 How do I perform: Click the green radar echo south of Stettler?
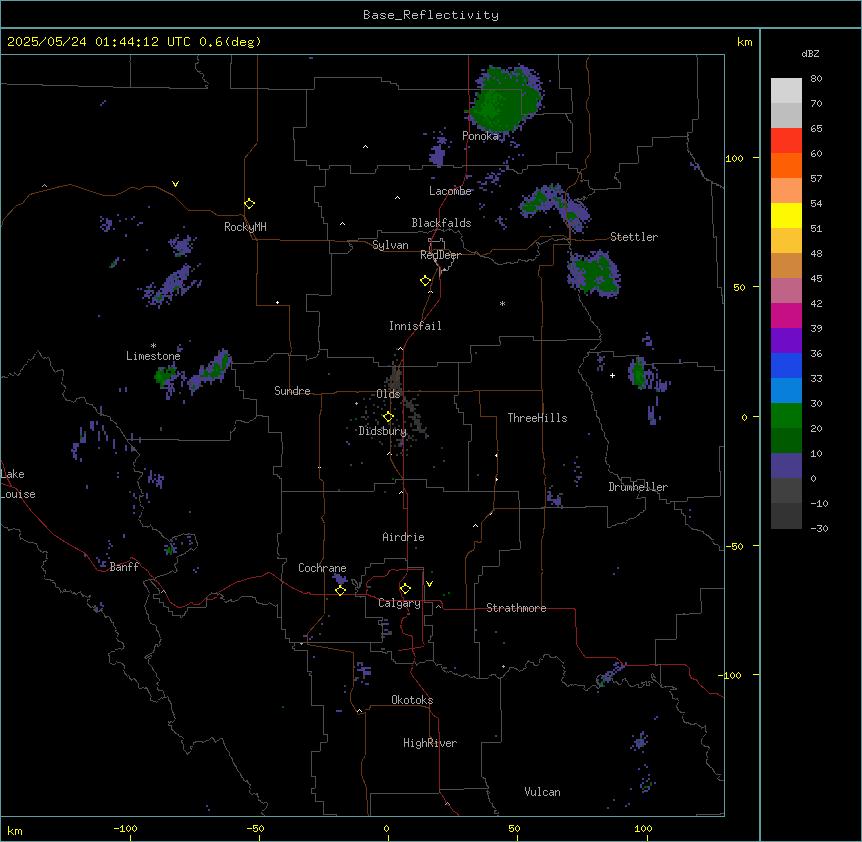coord(594,273)
